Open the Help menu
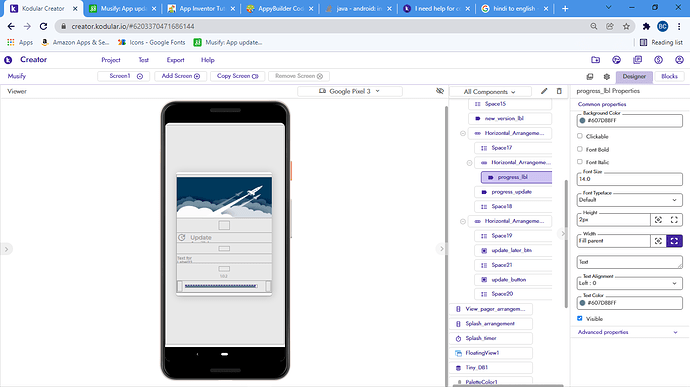Screen dimensions: 690x387 point(208,60)
